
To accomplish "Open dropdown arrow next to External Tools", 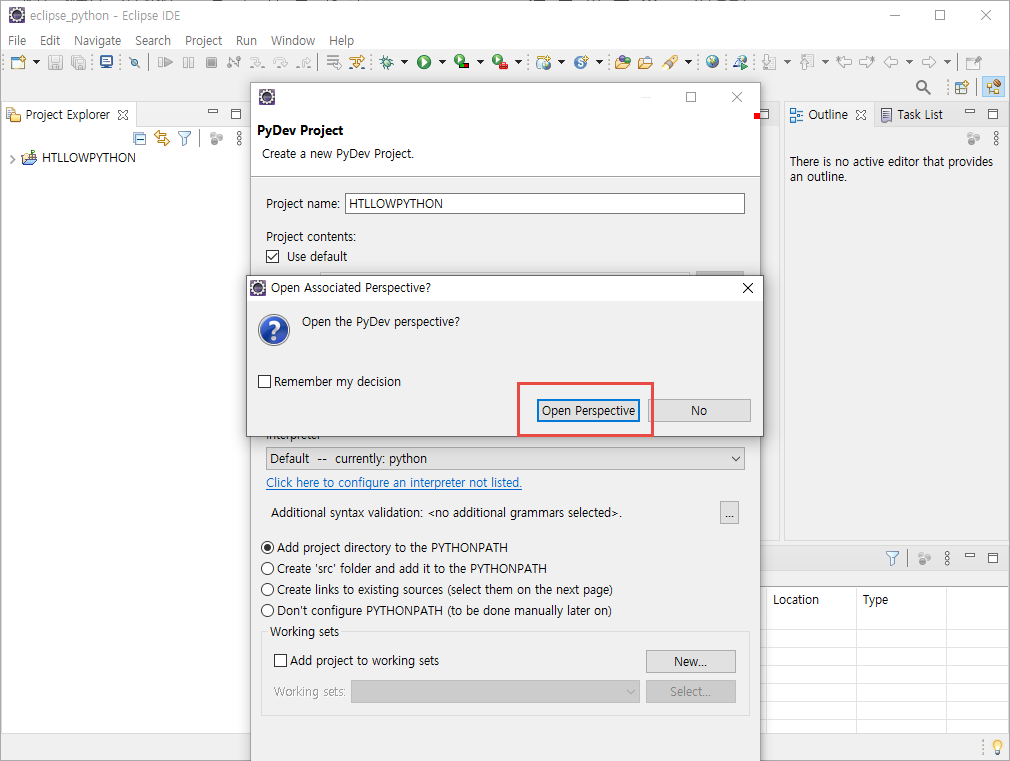I will (518, 63).
